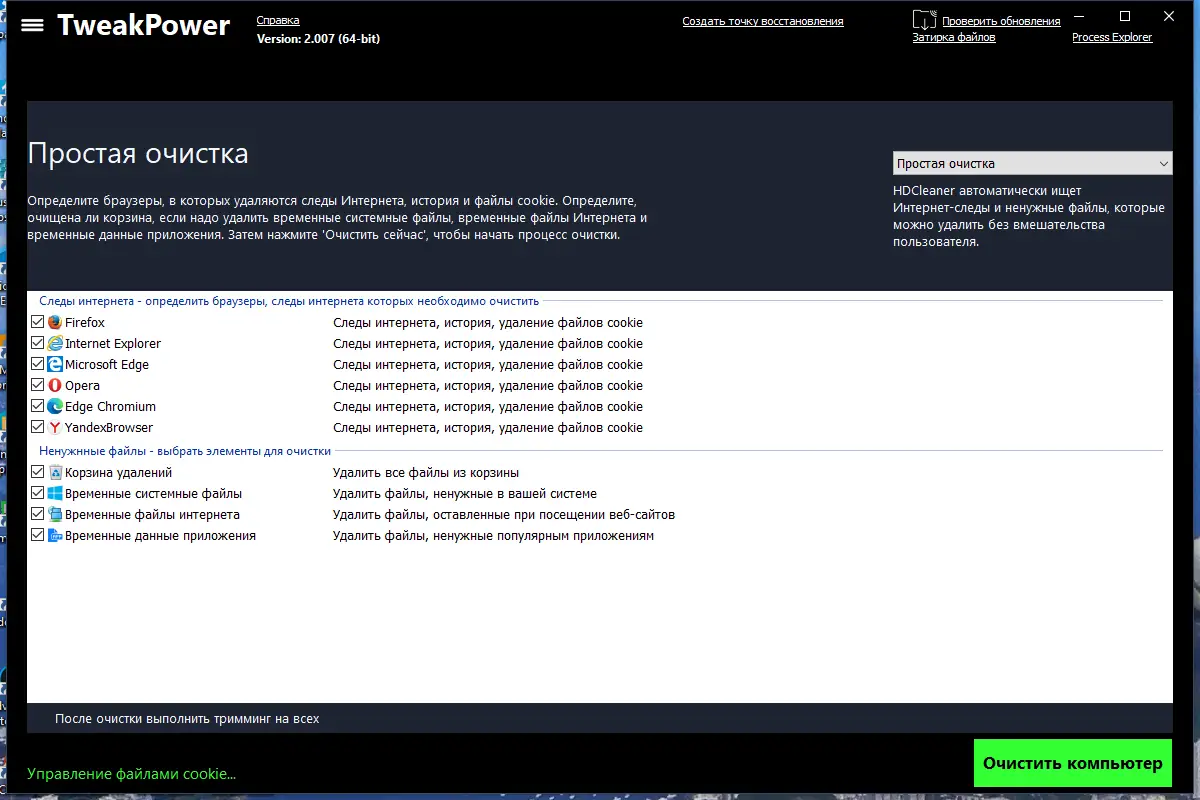Select the YandexBrowser row label
Viewport: 1200px width, 800px height.
pyautogui.click(x=109, y=428)
